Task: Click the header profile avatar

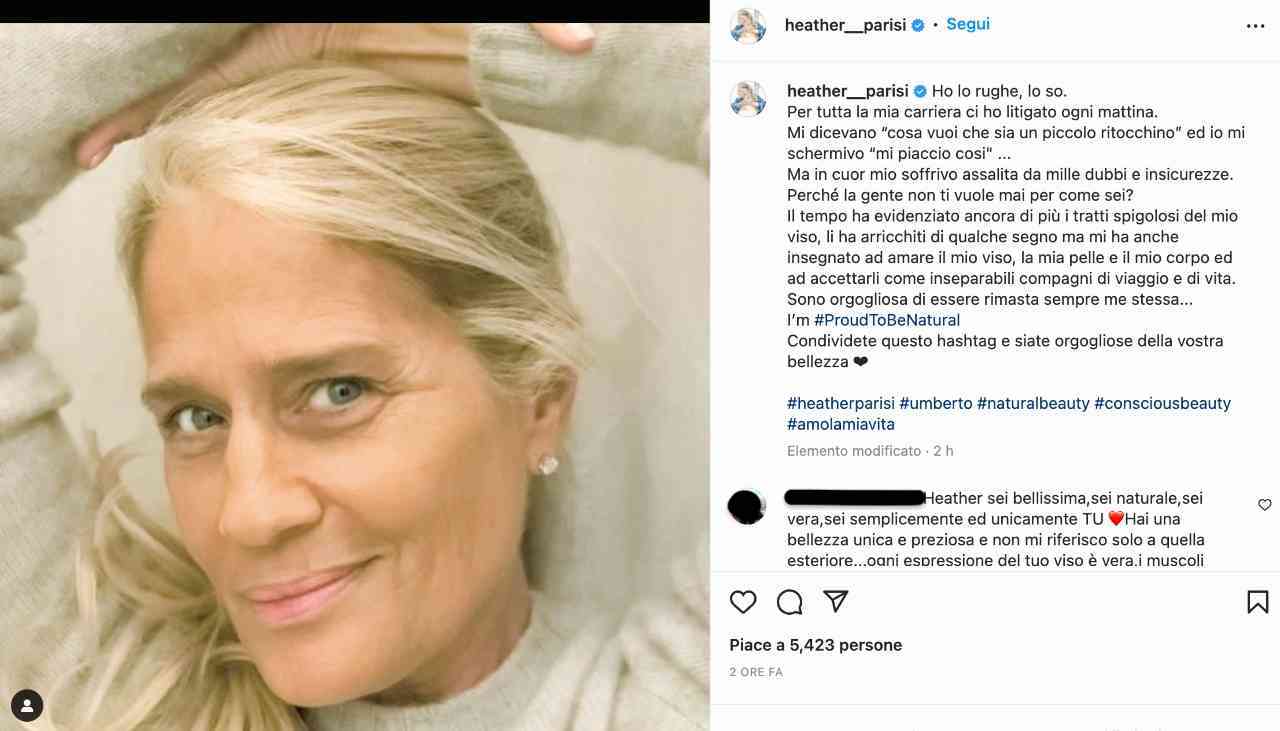Action: point(748,26)
